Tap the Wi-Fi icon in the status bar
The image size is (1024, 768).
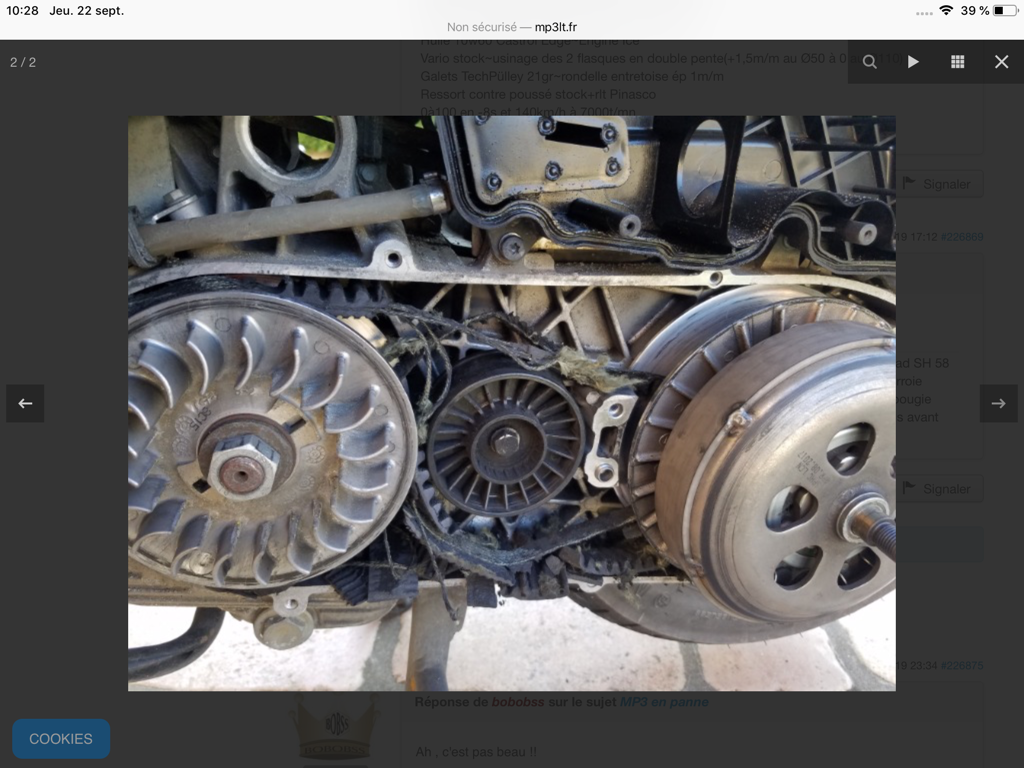946,11
